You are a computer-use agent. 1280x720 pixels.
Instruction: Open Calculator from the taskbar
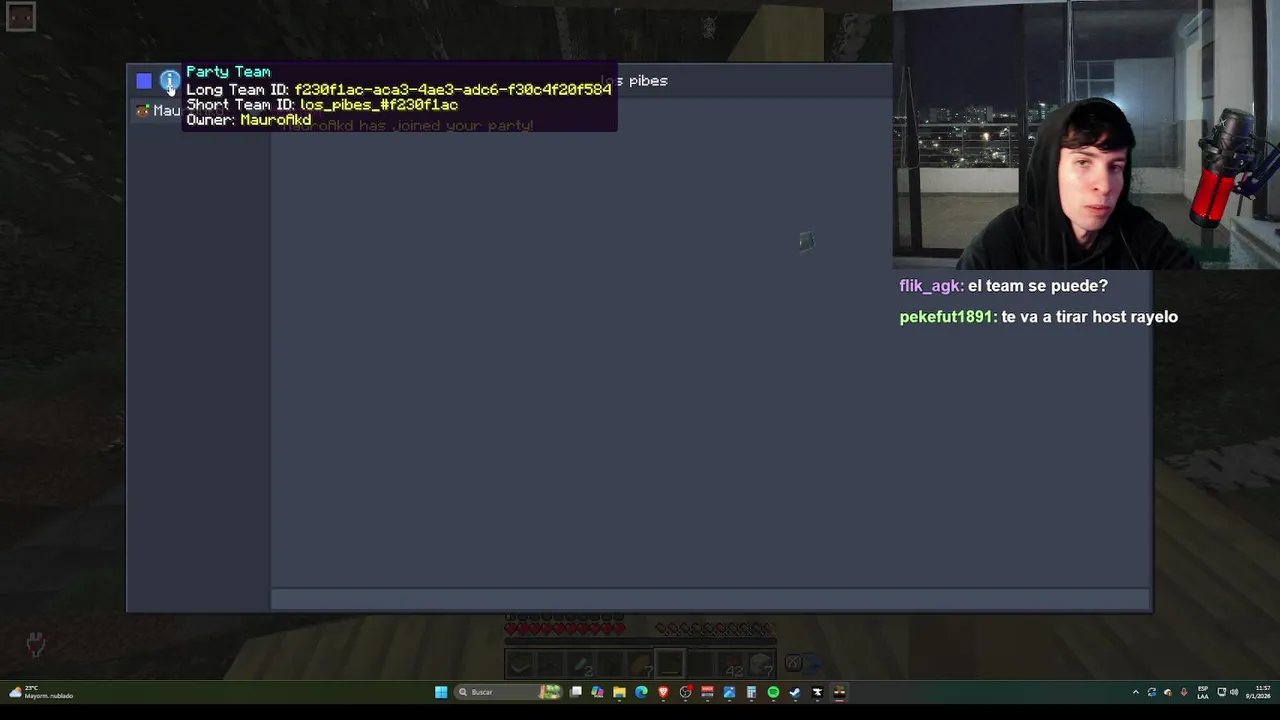click(751, 692)
